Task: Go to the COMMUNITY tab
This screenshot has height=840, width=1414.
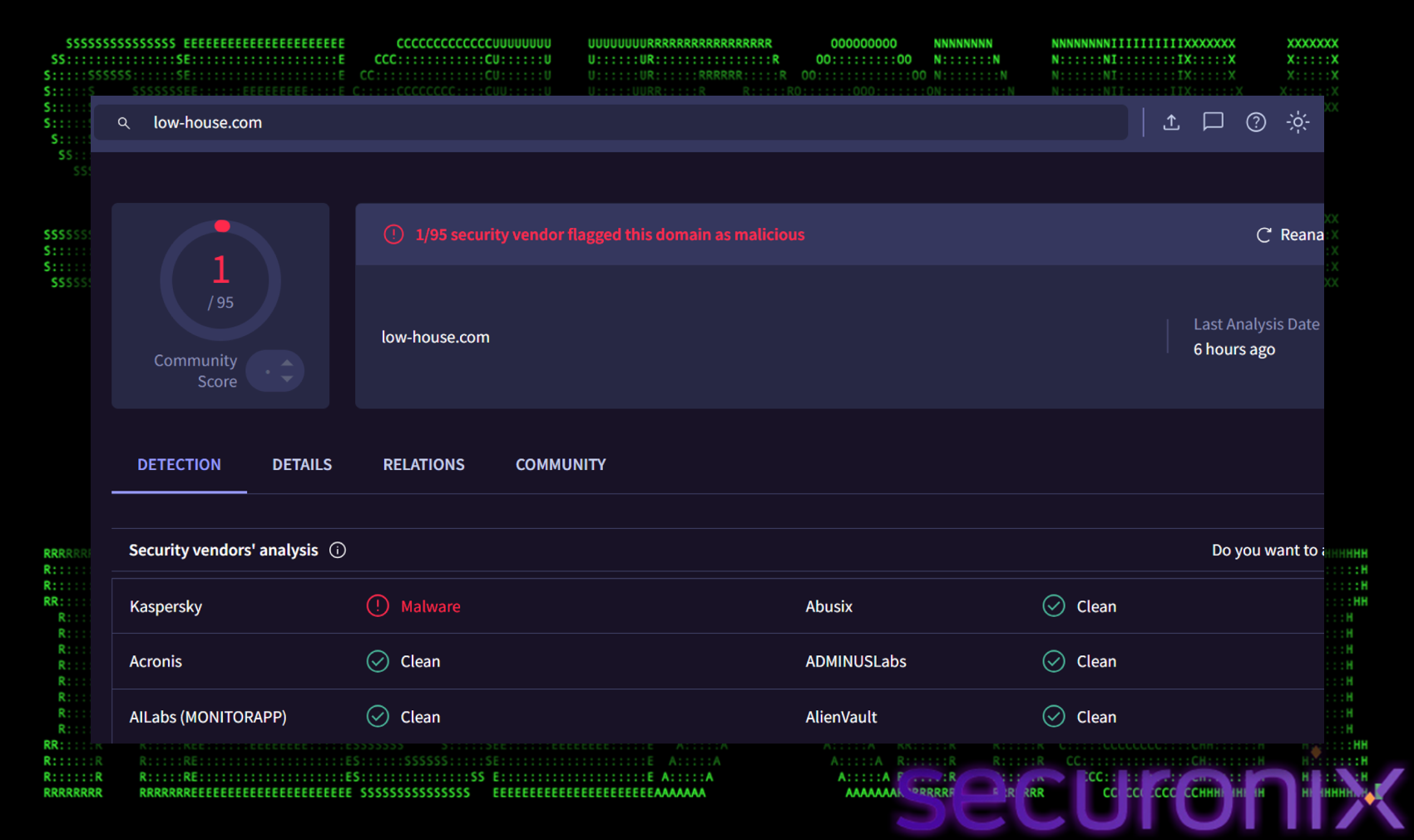Action: [561, 465]
